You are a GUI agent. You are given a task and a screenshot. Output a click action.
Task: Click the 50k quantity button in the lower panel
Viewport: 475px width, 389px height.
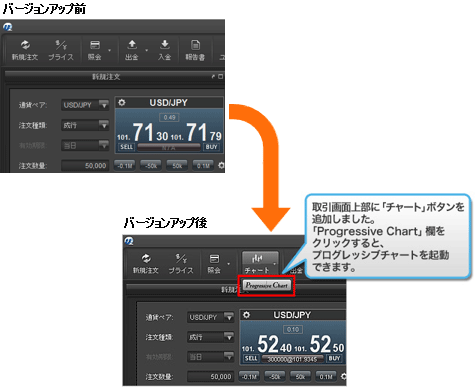[x=300, y=376]
